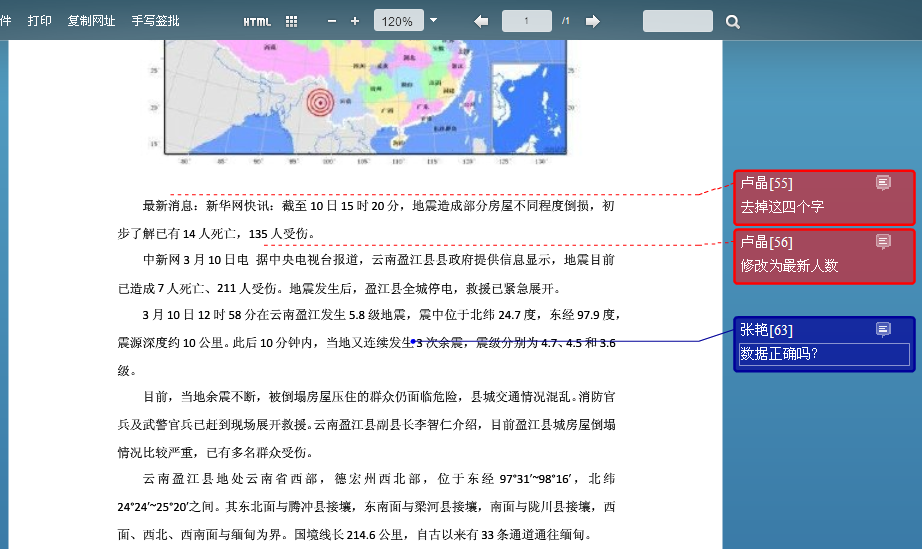Click the 120% zoom percentage box
Viewport: 922px width, 549px height.
(398, 21)
